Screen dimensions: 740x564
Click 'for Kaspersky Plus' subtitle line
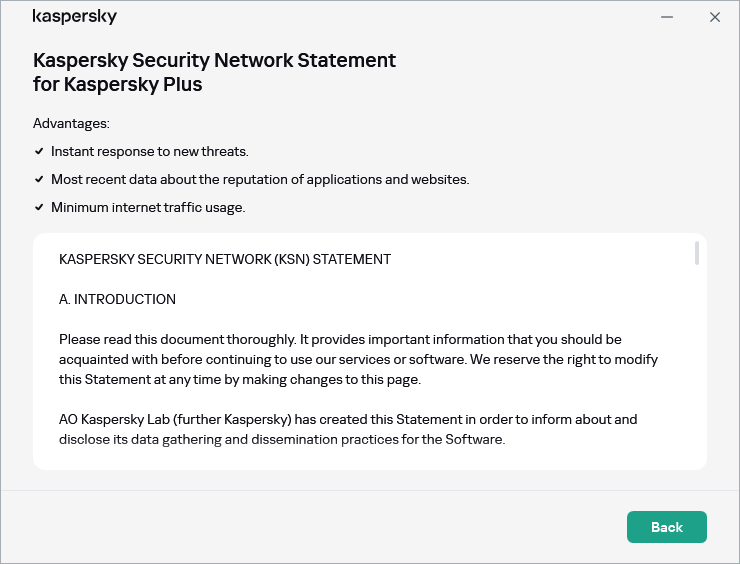(x=118, y=84)
